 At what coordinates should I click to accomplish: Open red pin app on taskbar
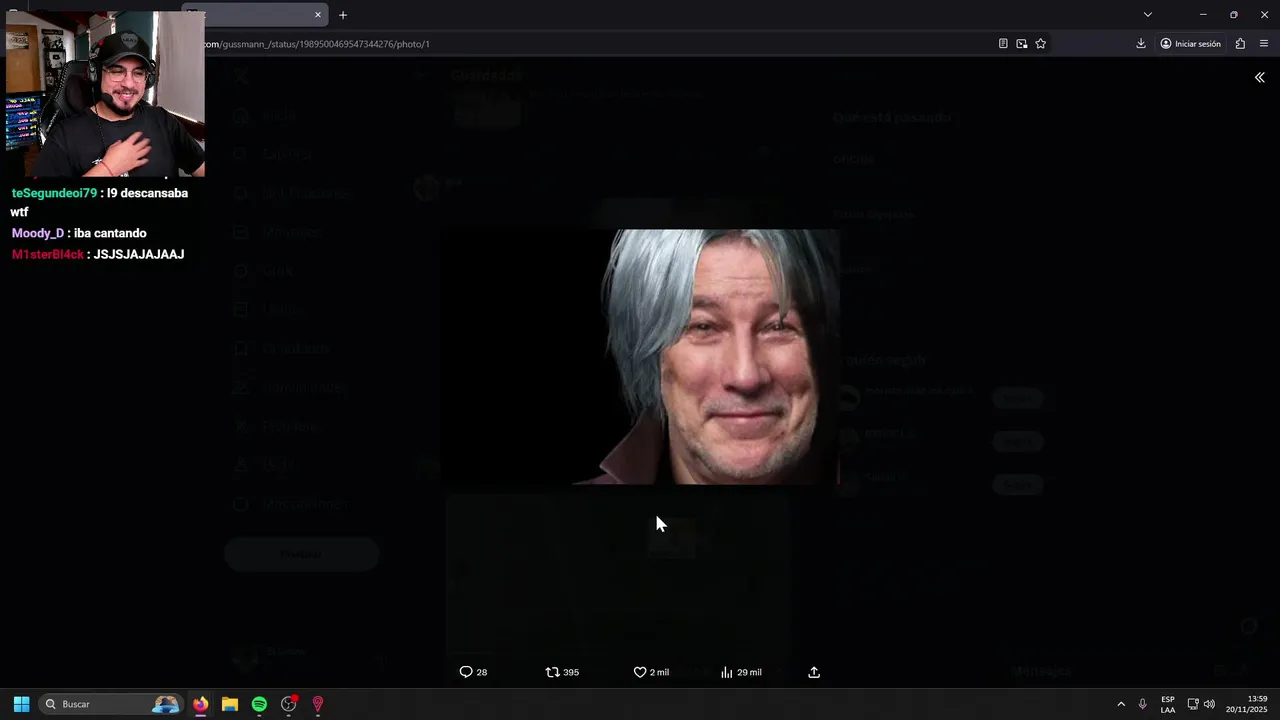click(x=318, y=704)
